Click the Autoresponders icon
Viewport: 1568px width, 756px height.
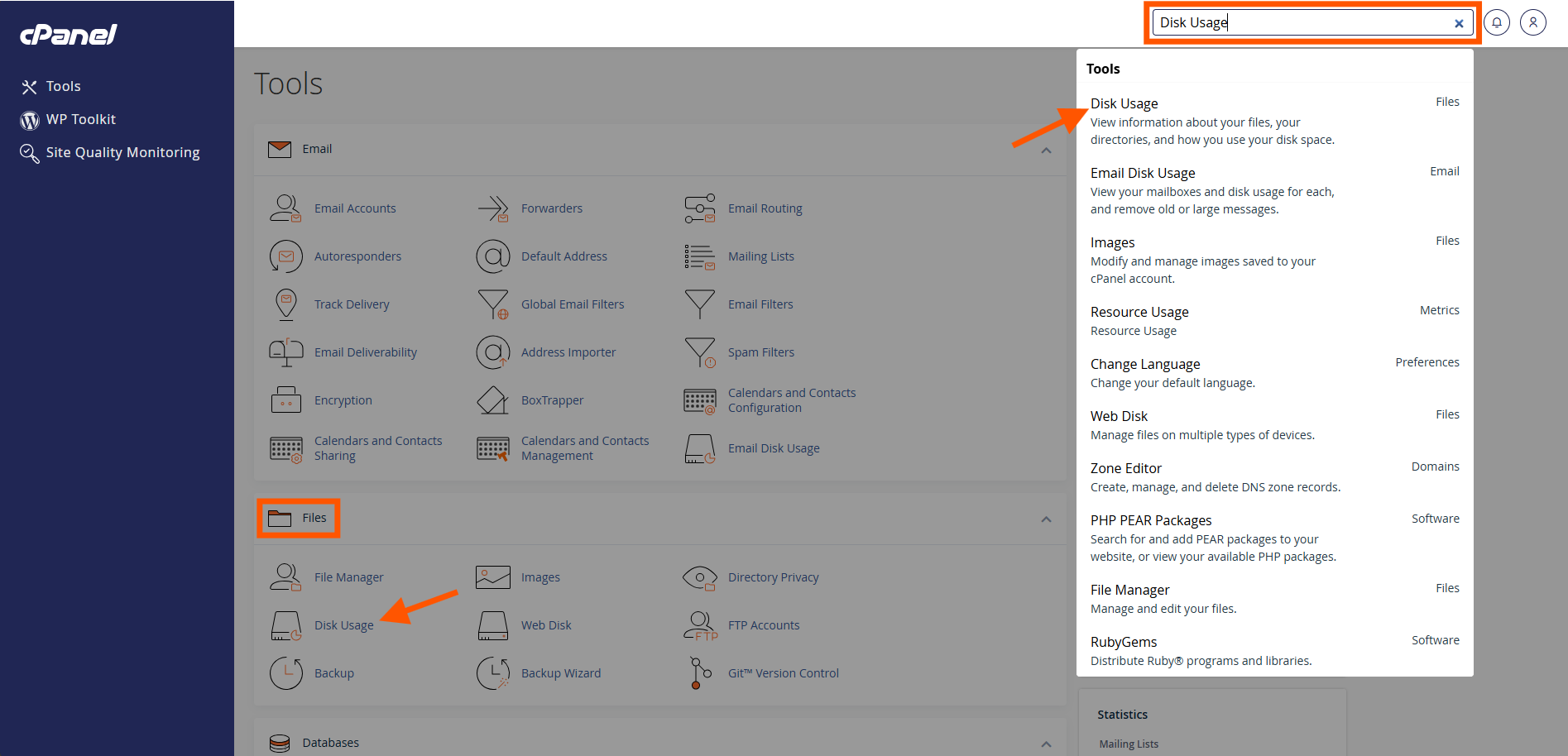285,256
